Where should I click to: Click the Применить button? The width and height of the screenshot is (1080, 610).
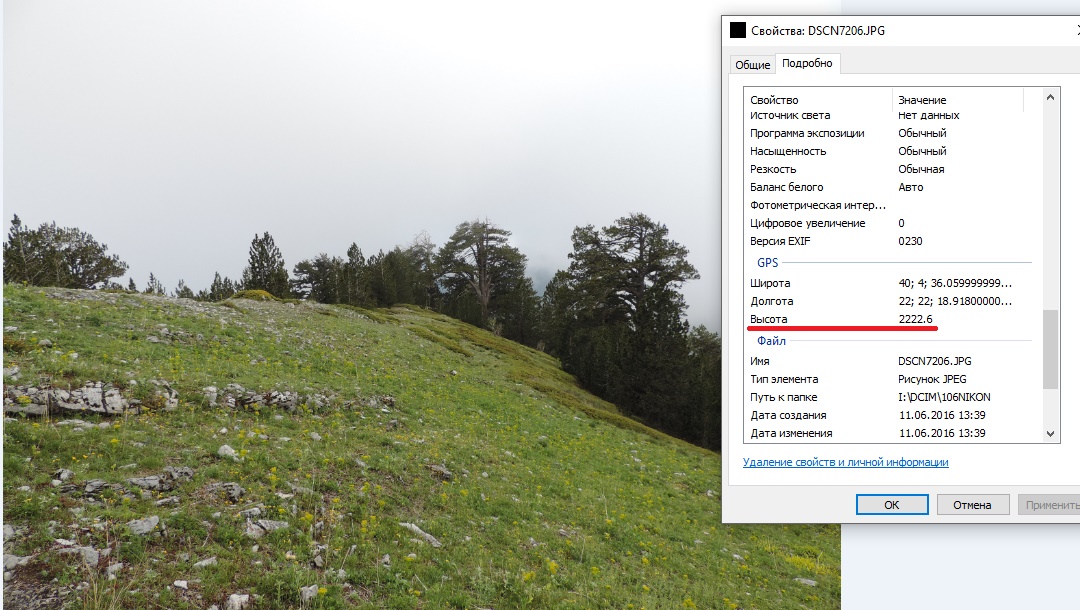point(1050,505)
